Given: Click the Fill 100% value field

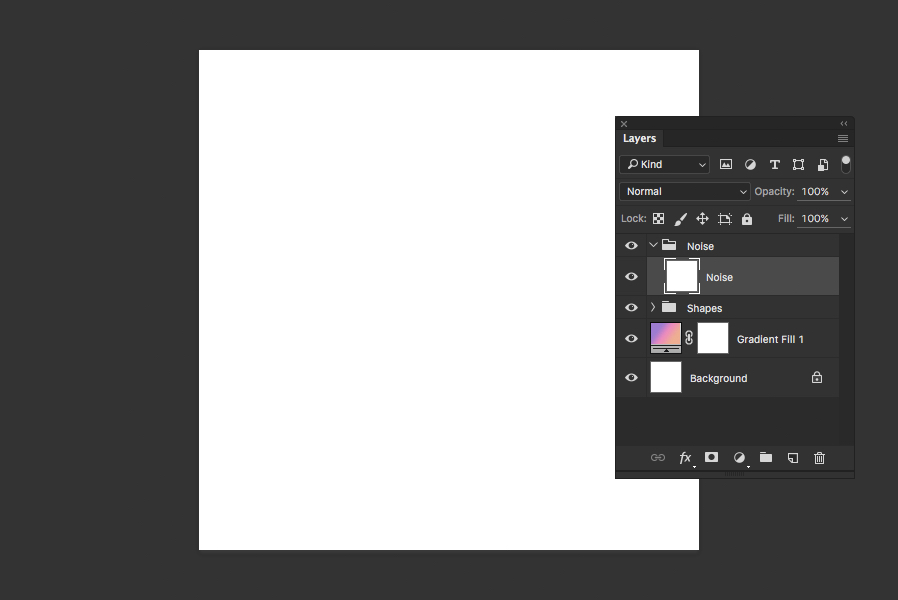Looking at the screenshot, I should (816, 219).
